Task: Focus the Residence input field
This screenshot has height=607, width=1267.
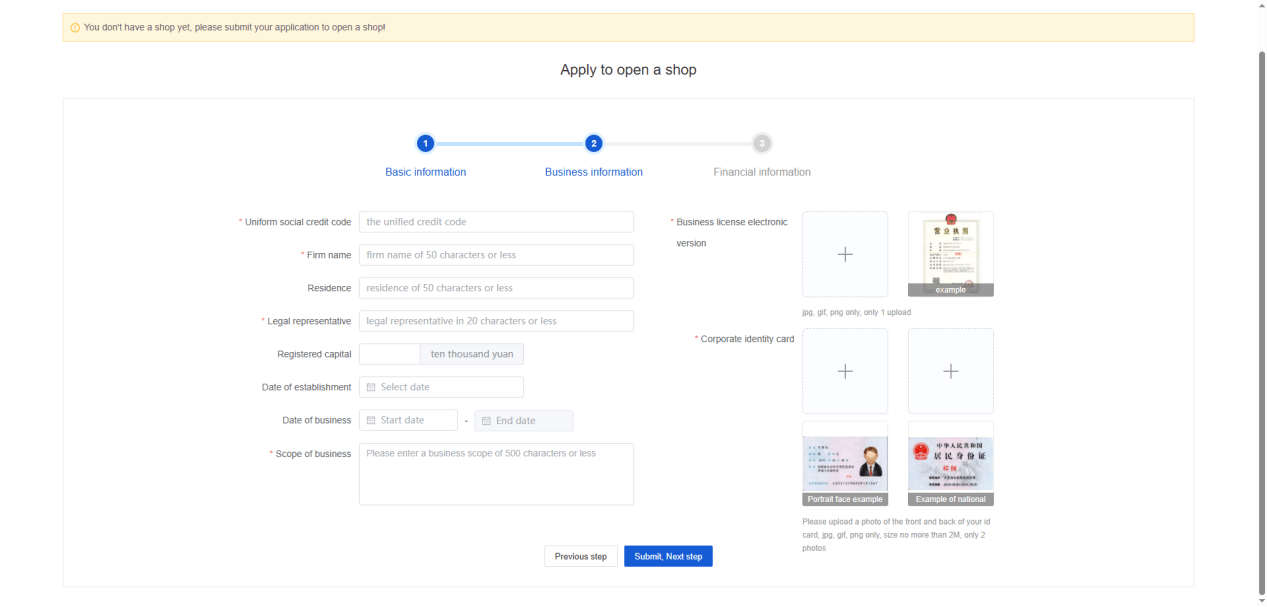Action: [496, 288]
